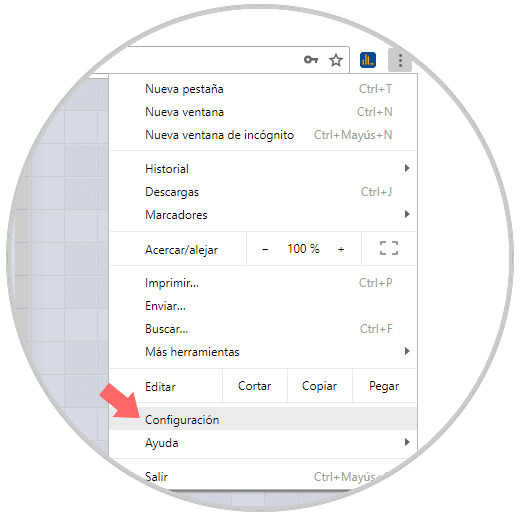Click the key password icon in address bar
Screen dimensions: 520x516
pos(310,60)
